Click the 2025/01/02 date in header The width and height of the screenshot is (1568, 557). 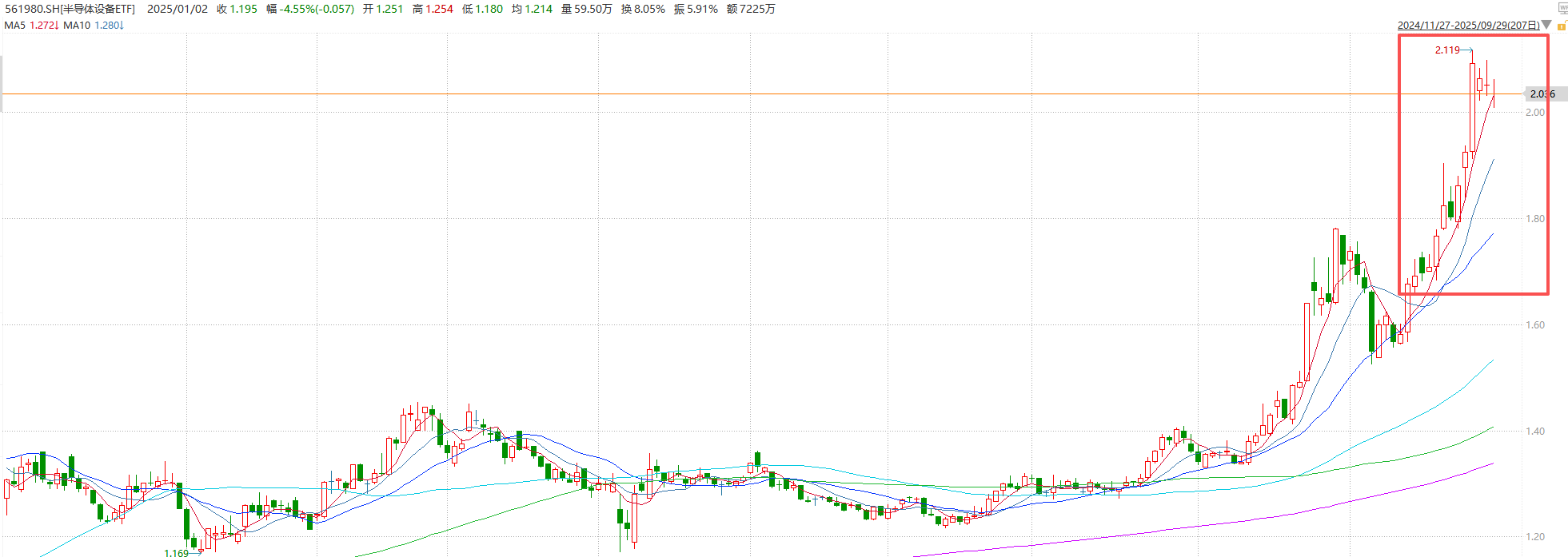[x=178, y=9]
